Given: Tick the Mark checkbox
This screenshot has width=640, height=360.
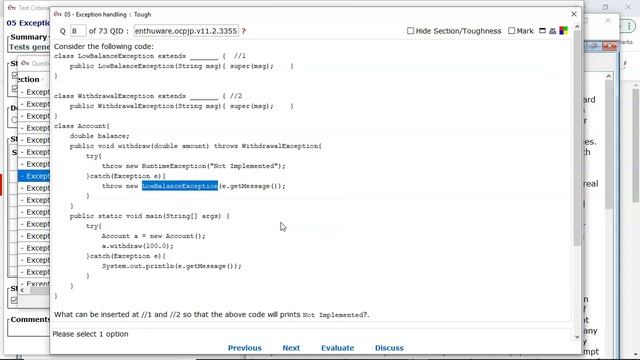Looking at the screenshot, I should pos(511,31).
